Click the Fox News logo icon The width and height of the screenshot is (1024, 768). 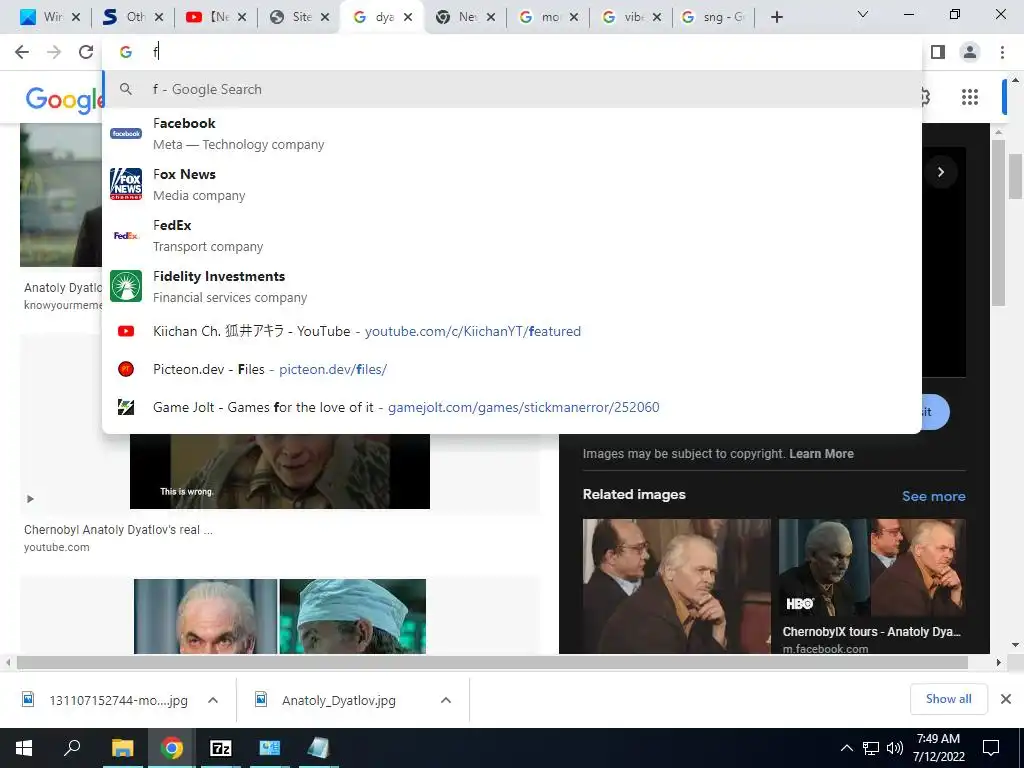[126, 184]
